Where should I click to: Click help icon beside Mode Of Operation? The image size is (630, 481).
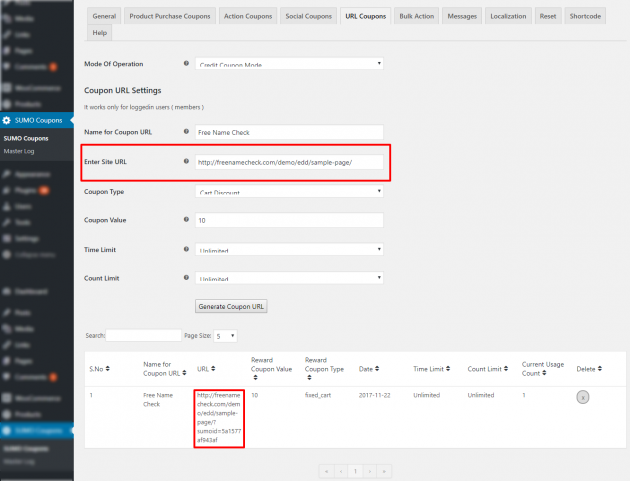186,63
